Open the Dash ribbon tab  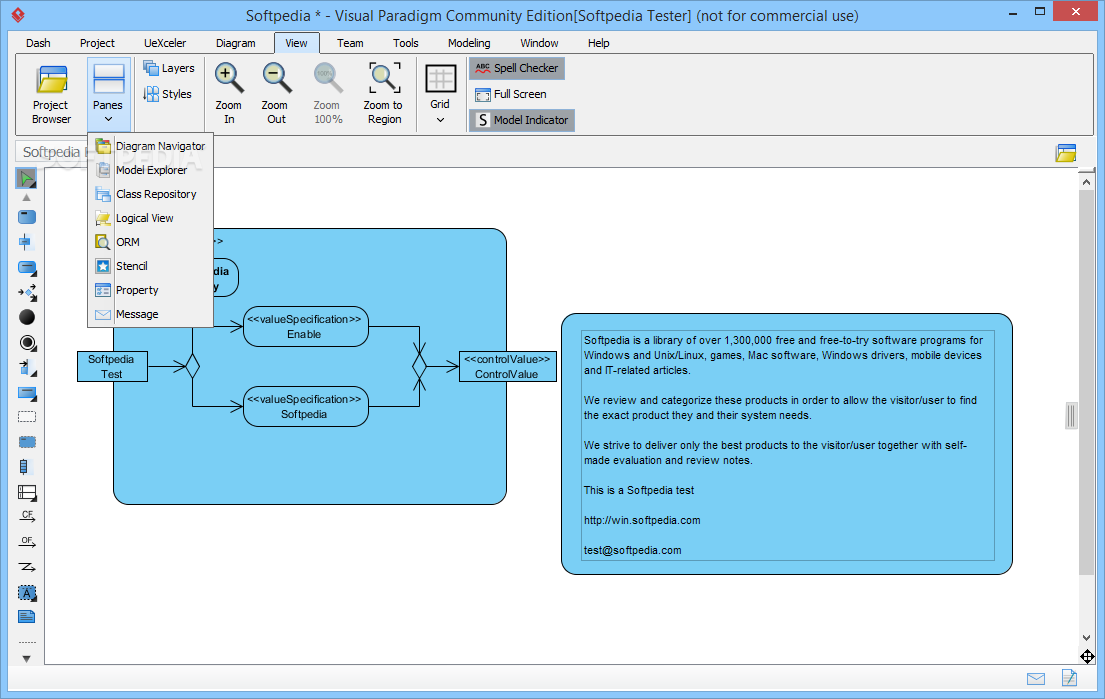coord(38,43)
